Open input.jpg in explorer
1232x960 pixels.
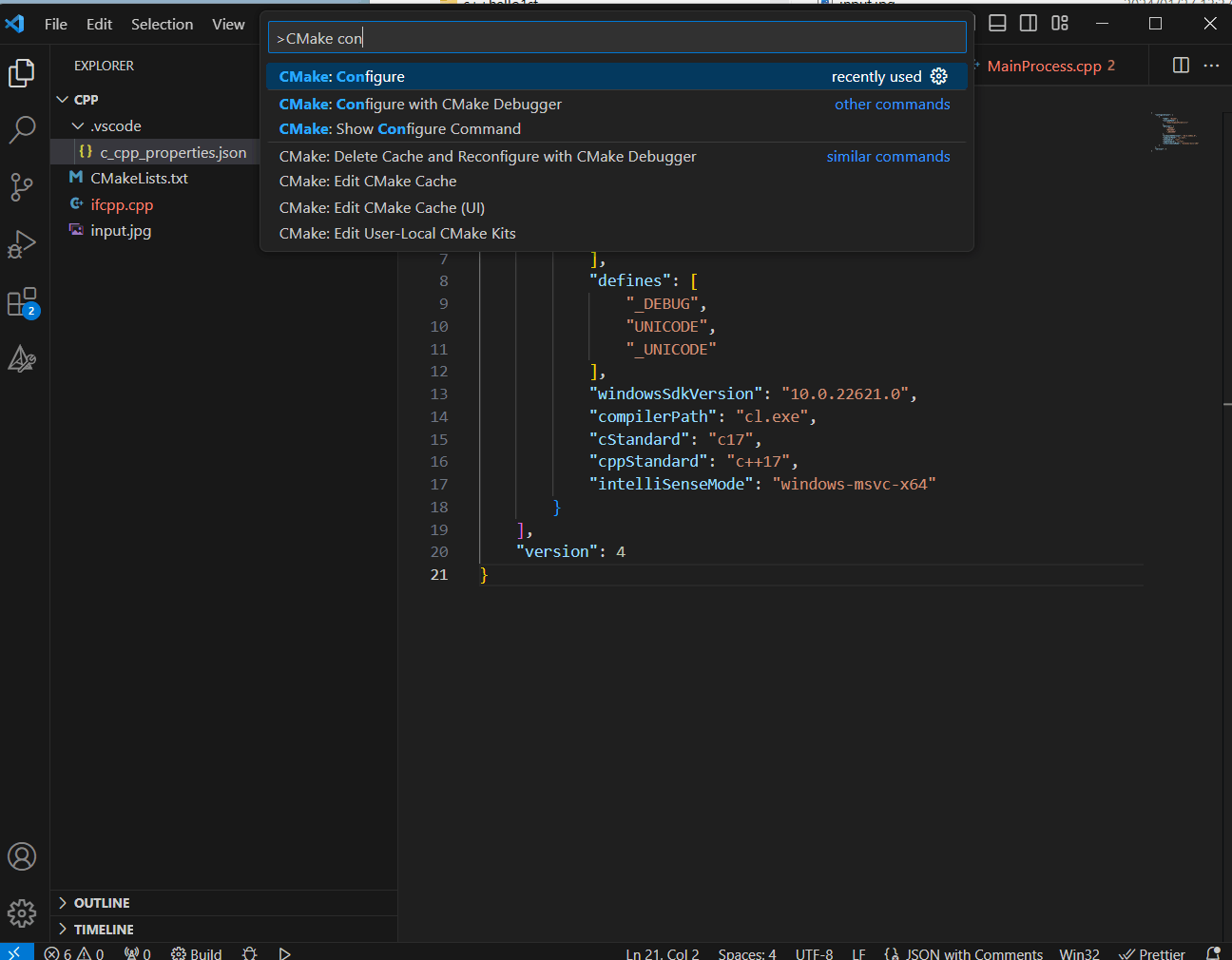[x=121, y=230]
